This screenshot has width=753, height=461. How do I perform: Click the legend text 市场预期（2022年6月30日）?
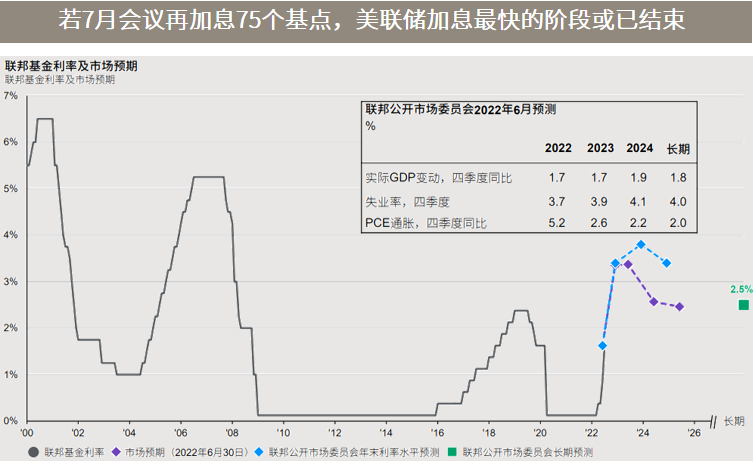[187, 452]
